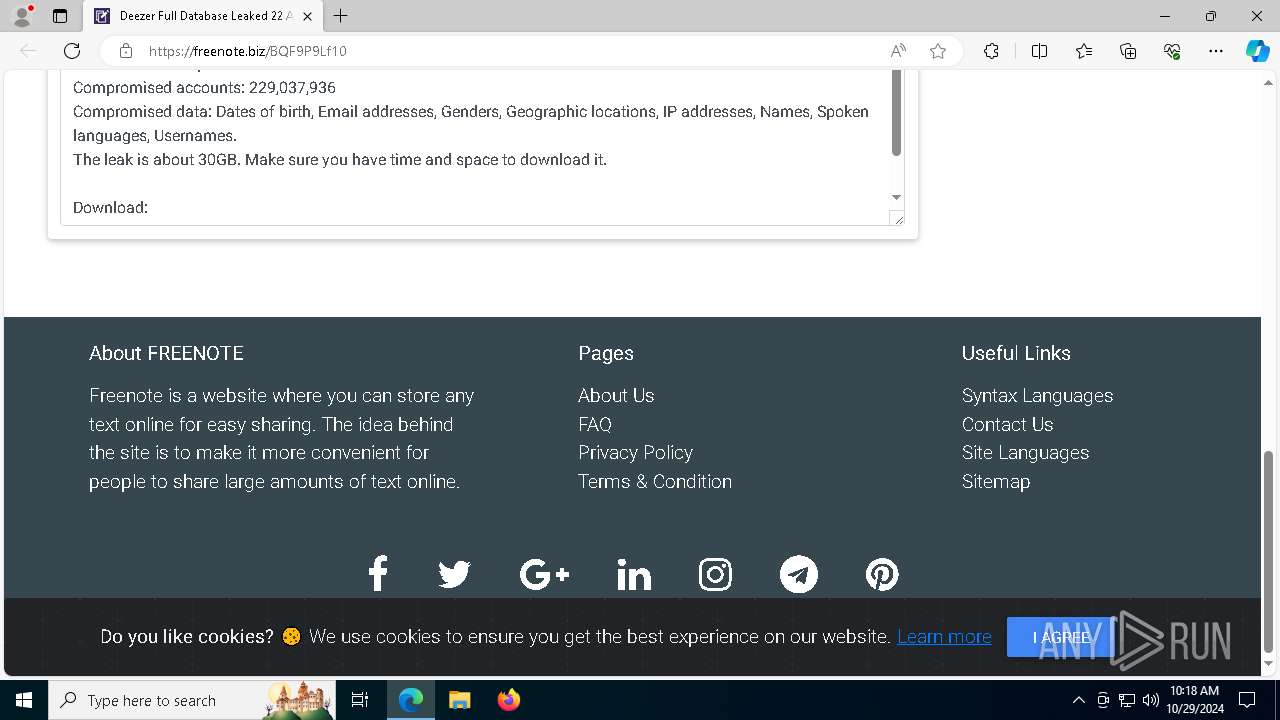1280x720 pixels.
Task: Show hidden system tray icons
Action: click(x=1078, y=700)
